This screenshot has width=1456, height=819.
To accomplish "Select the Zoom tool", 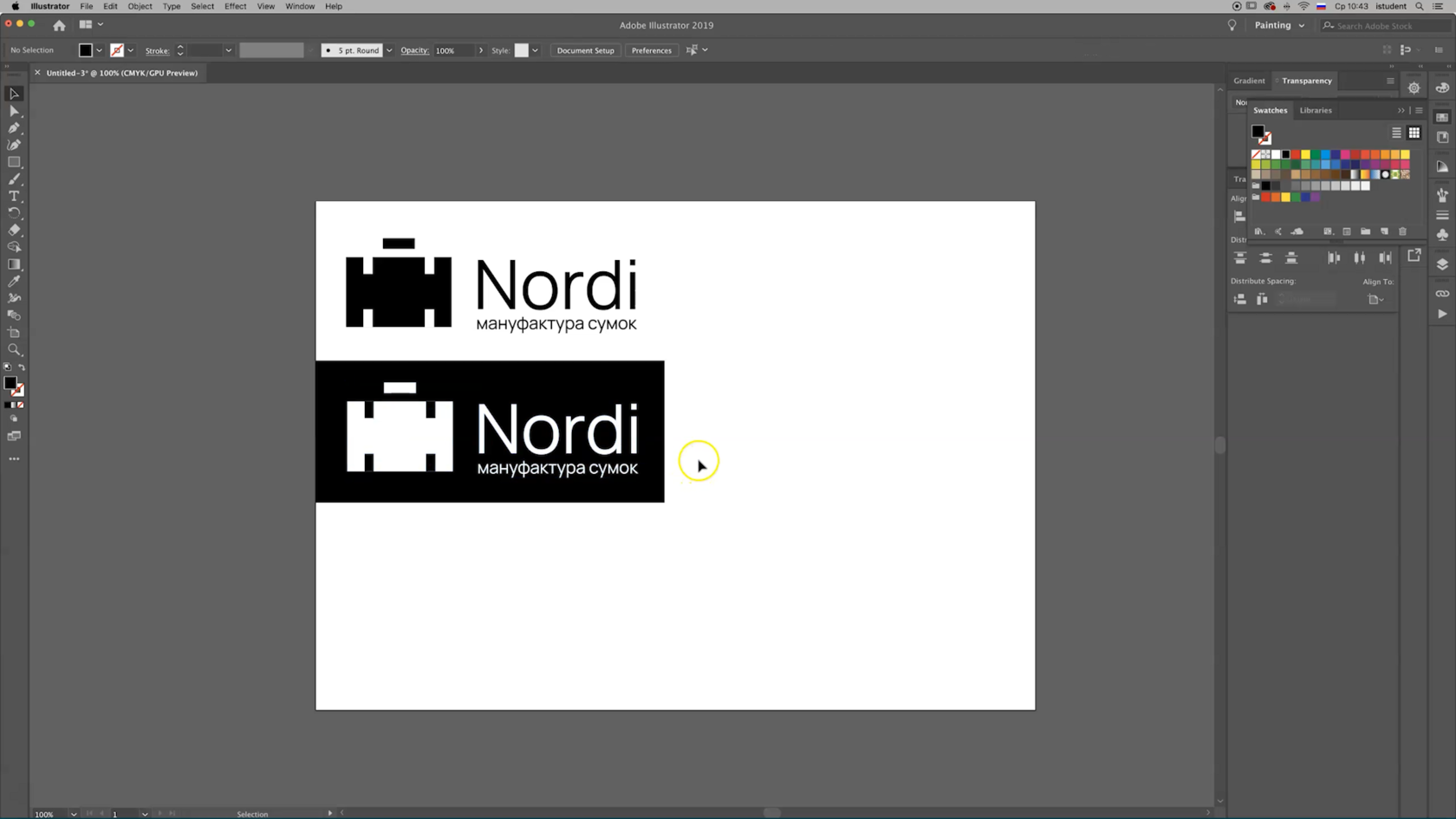I will click(x=14, y=350).
